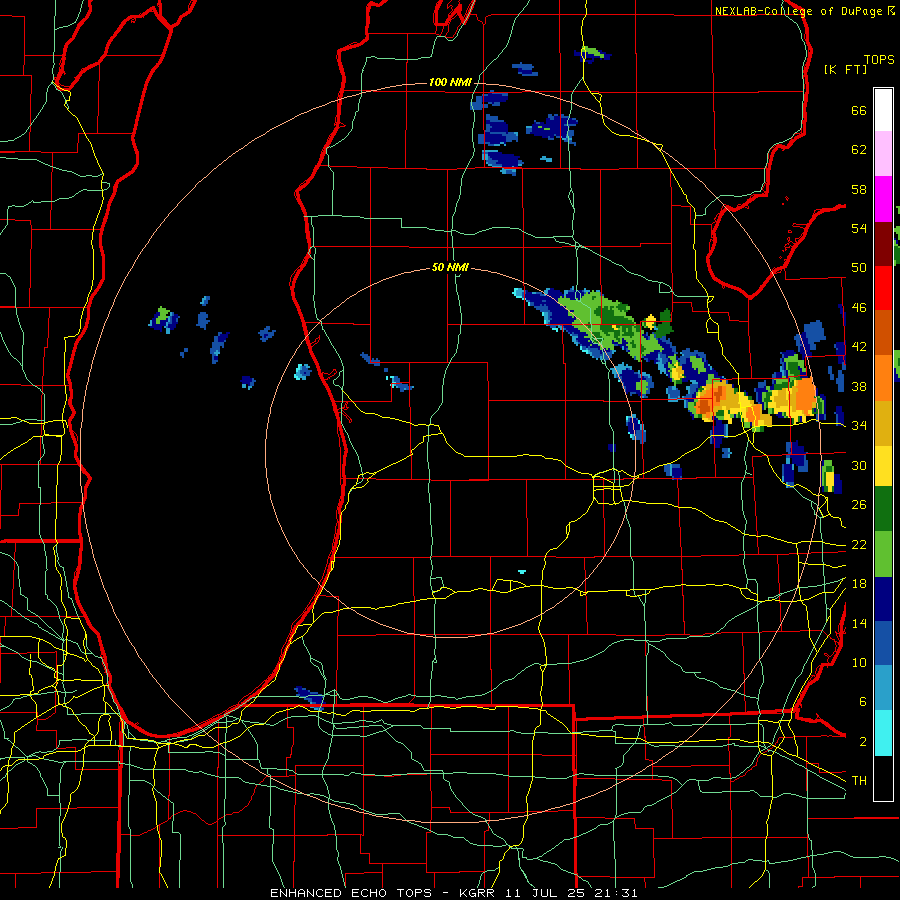Viewport: 900px width, 900px height.
Task: Select the cyan legend color swatch
Action: pyautogui.click(x=883, y=733)
